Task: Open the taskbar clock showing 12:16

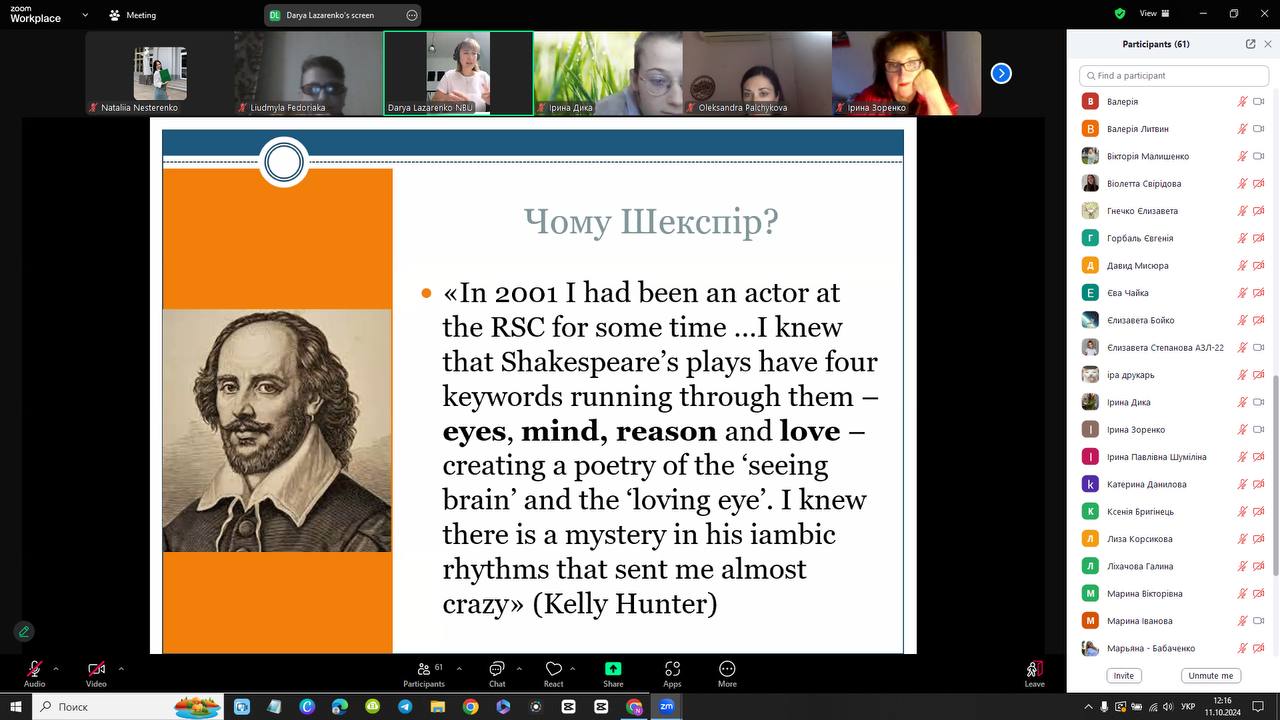Action: pyautogui.click(x=1222, y=706)
